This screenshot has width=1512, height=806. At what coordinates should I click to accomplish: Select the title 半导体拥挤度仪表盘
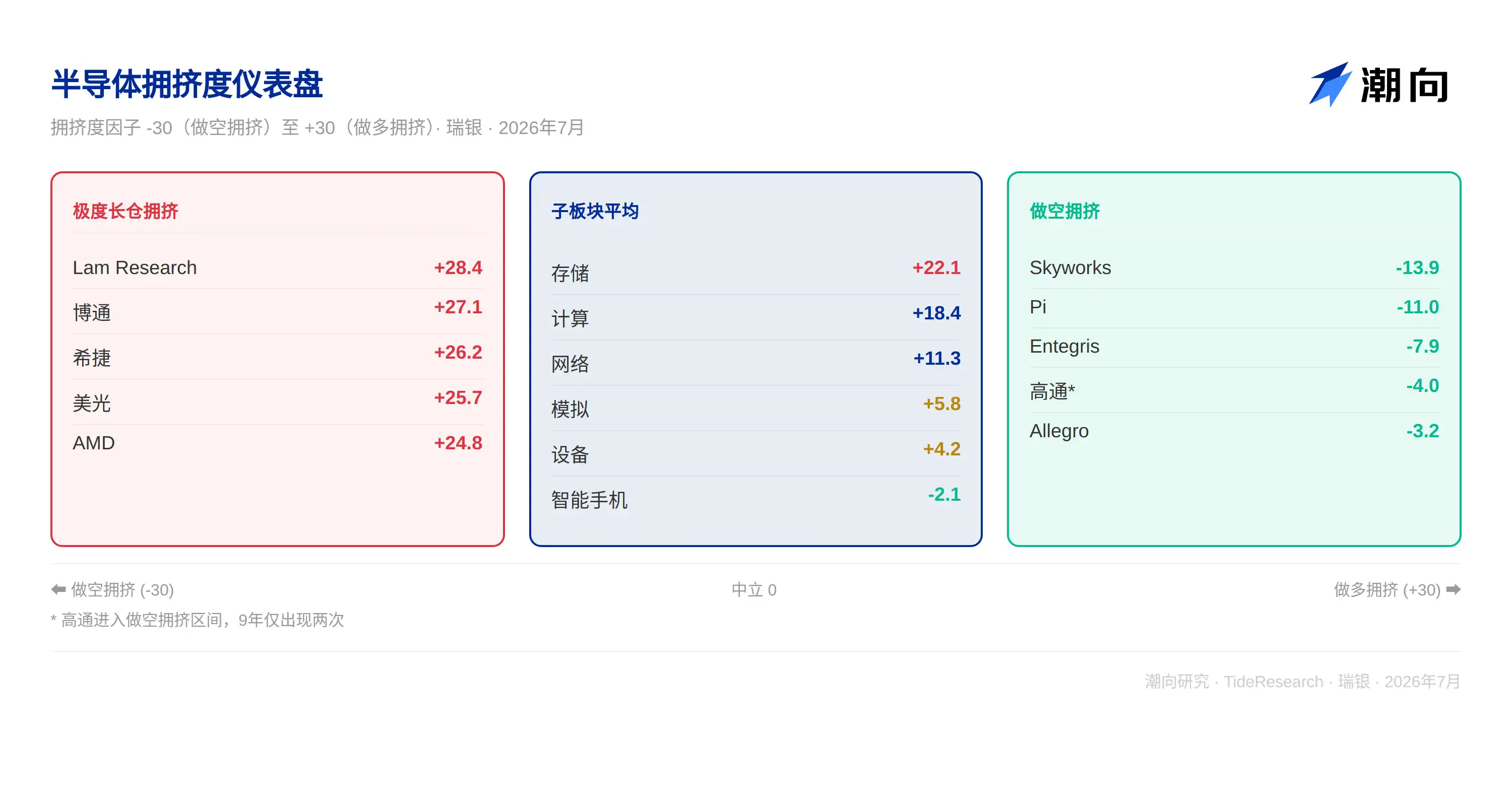186,84
